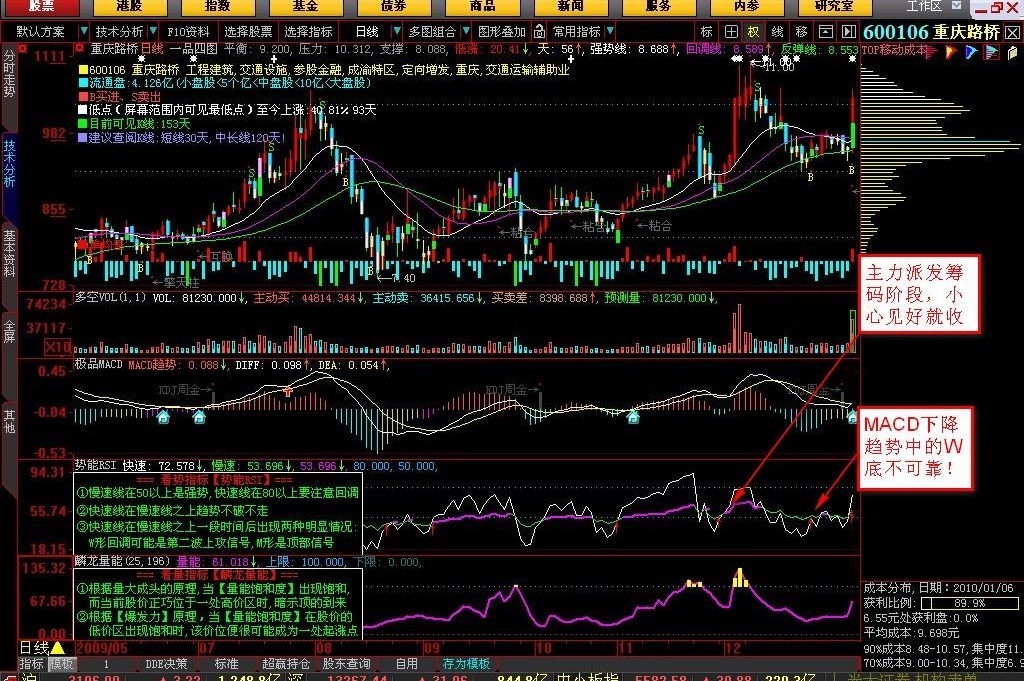Expand the 常用指标 dropdown arrow
This screenshot has height=681, width=1024.
click(x=610, y=31)
